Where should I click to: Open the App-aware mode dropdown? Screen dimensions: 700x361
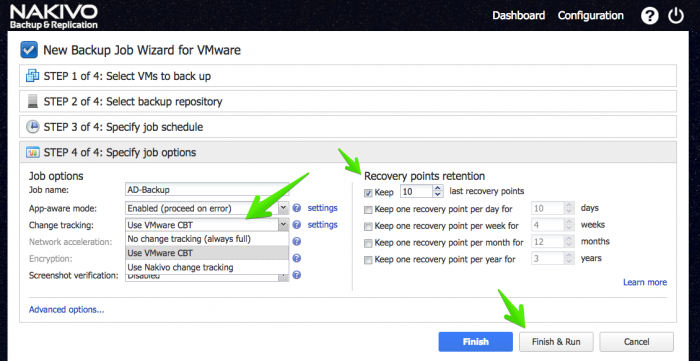pyautogui.click(x=207, y=208)
